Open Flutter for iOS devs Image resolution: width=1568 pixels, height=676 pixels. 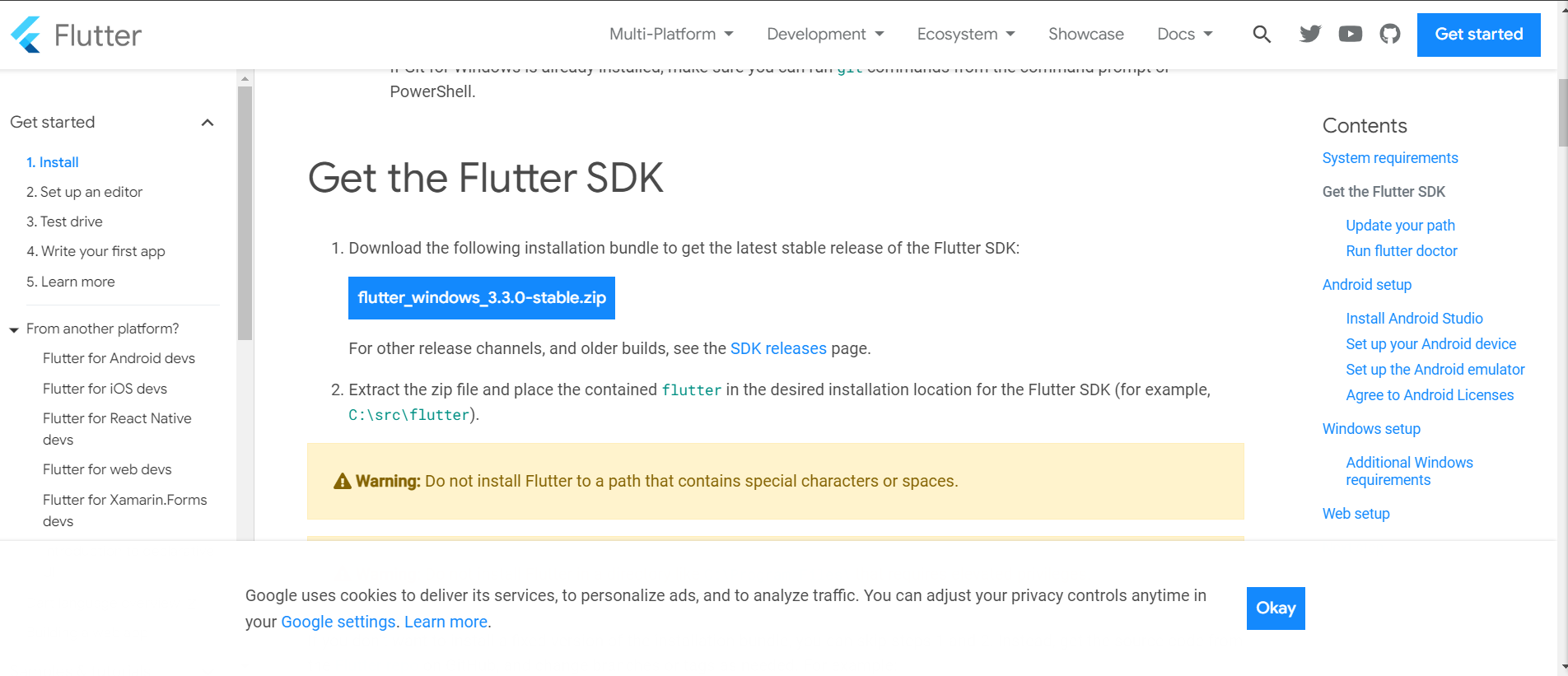click(105, 389)
